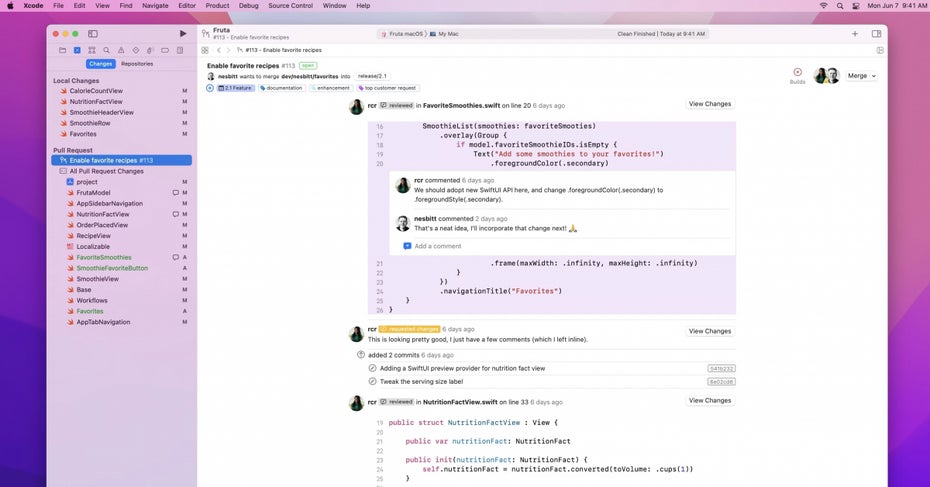The height and width of the screenshot is (487, 930).
Task: Open the Editor menu
Action: tap(187, 5)
